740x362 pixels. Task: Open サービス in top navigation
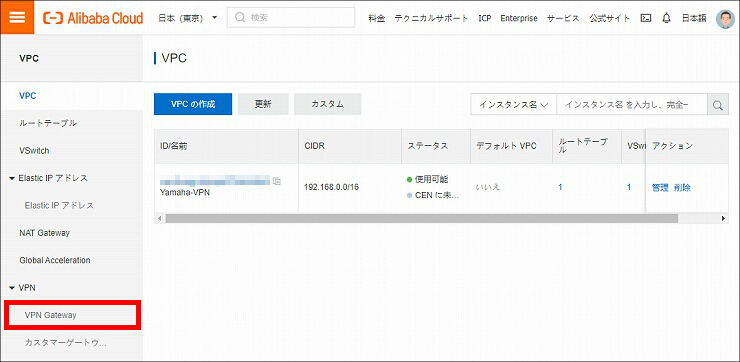563,18
